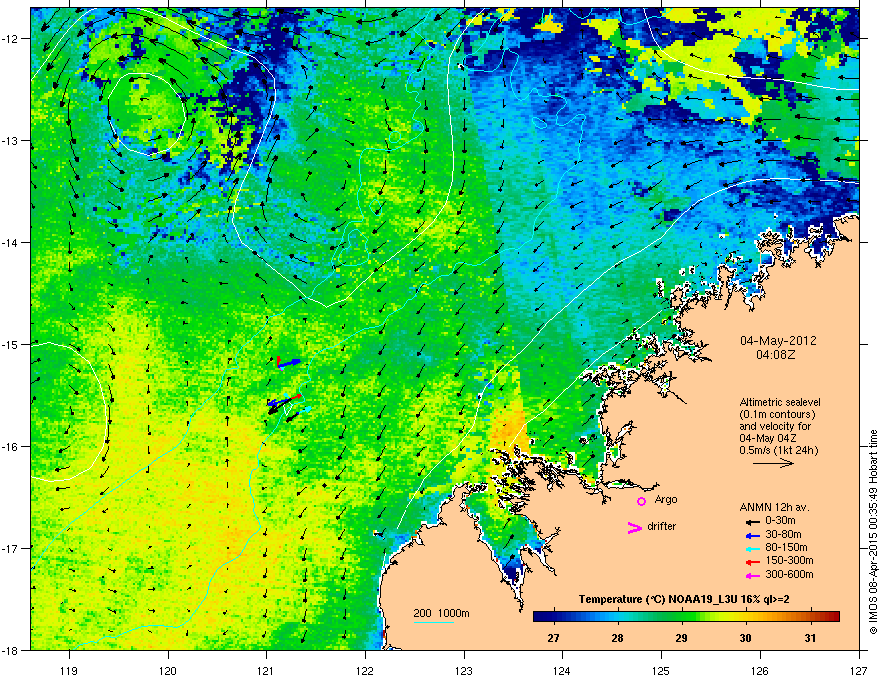This screenshot has height=680, width=880.
Task: Click the '200 1000m' depth contour label
Action: point(441,613)
